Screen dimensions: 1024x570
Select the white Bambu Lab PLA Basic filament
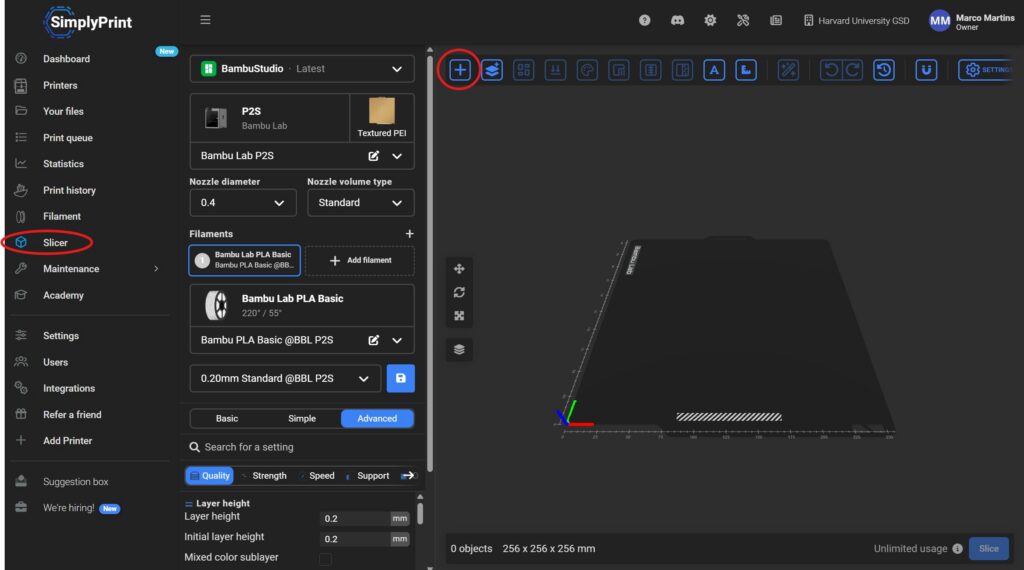pyautogui.click(x=245, y=261)
